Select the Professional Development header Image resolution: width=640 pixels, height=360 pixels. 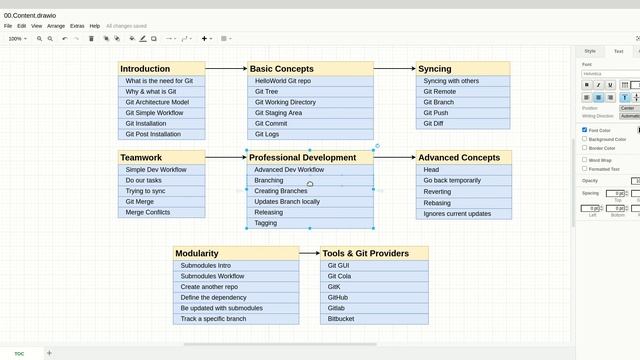pyautogui.click(x=310, y=157)
